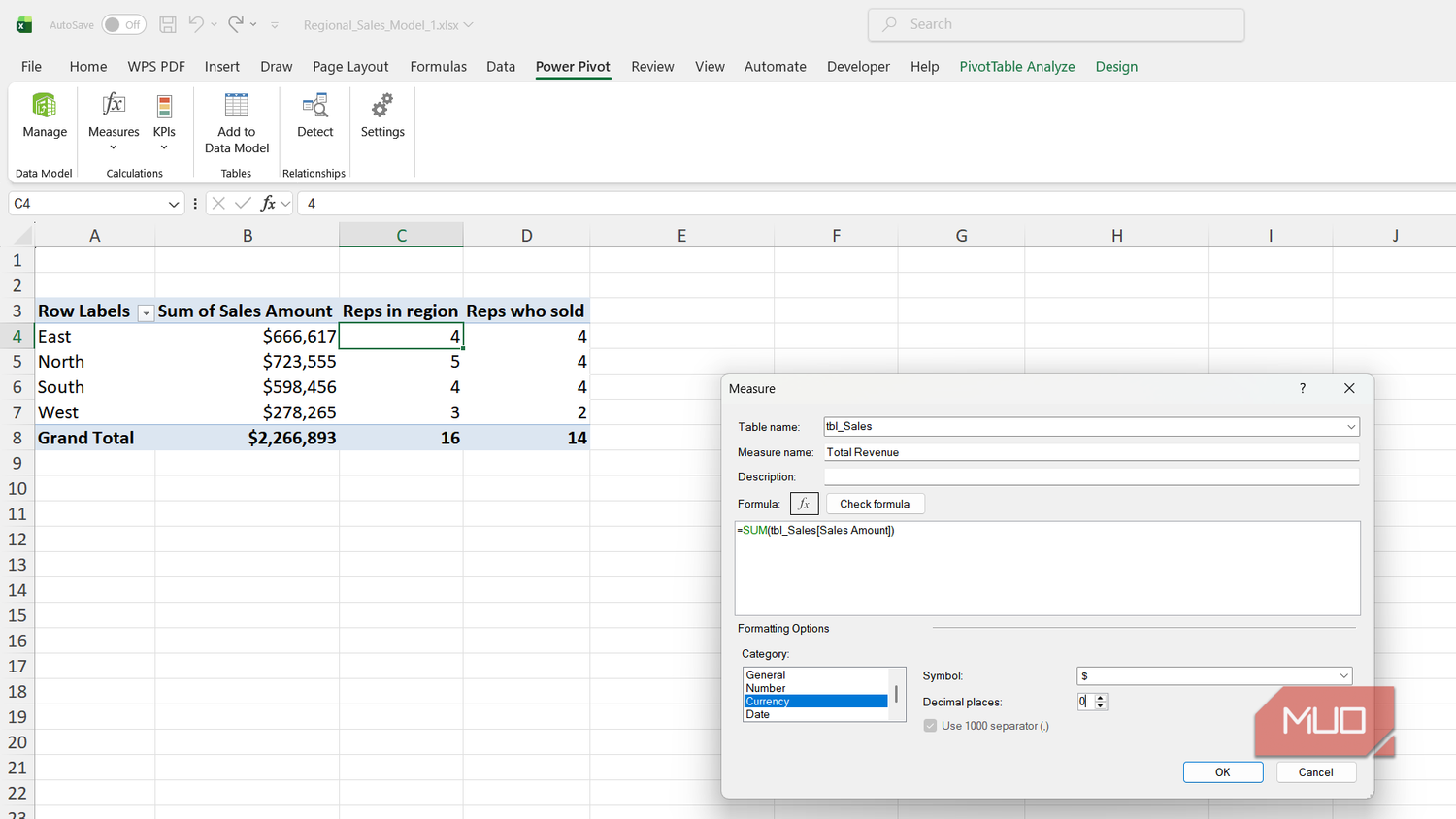Screen dimensions: 1456x819
Task: Open the Table name dropdown
Action: coord(1350,427)
